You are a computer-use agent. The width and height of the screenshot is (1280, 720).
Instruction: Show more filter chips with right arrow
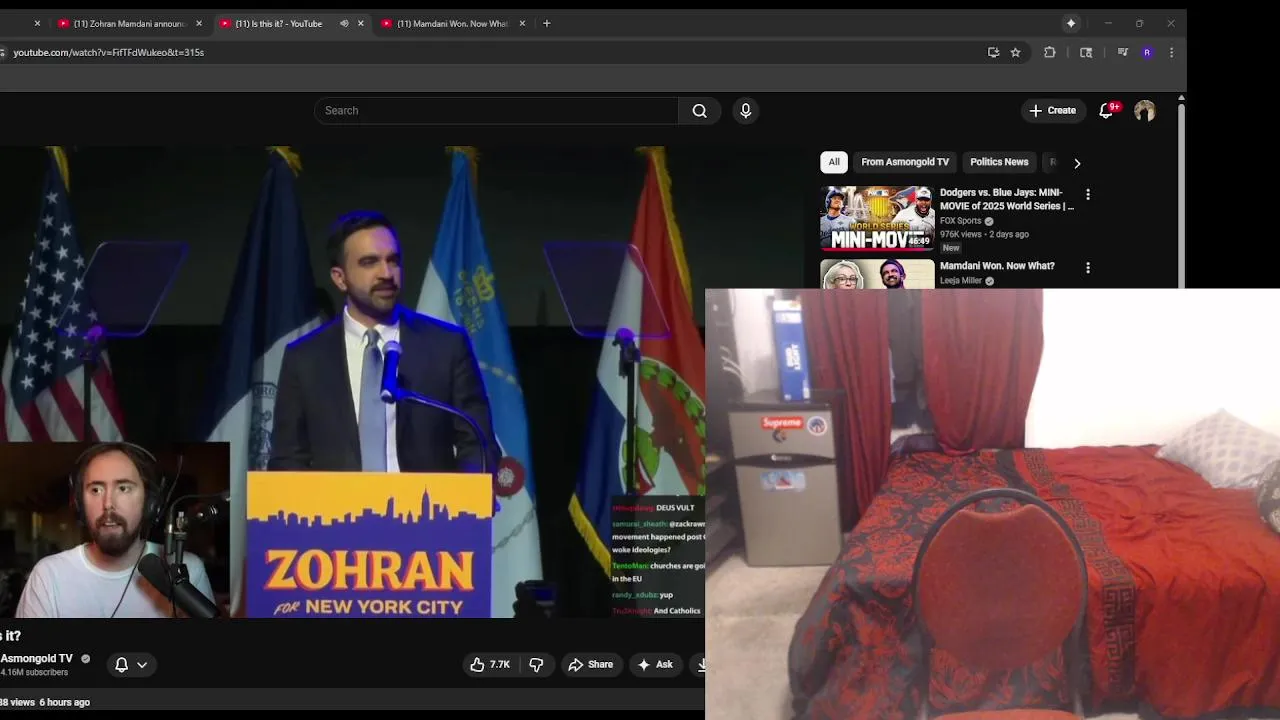tap(1077, 163)
